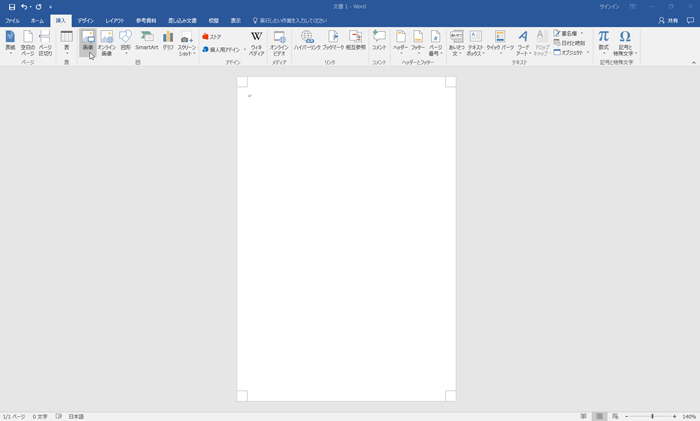Switch to Print Layout view in status bar
The height and width of the screenshot is (421, 700).
click(599, 416)
